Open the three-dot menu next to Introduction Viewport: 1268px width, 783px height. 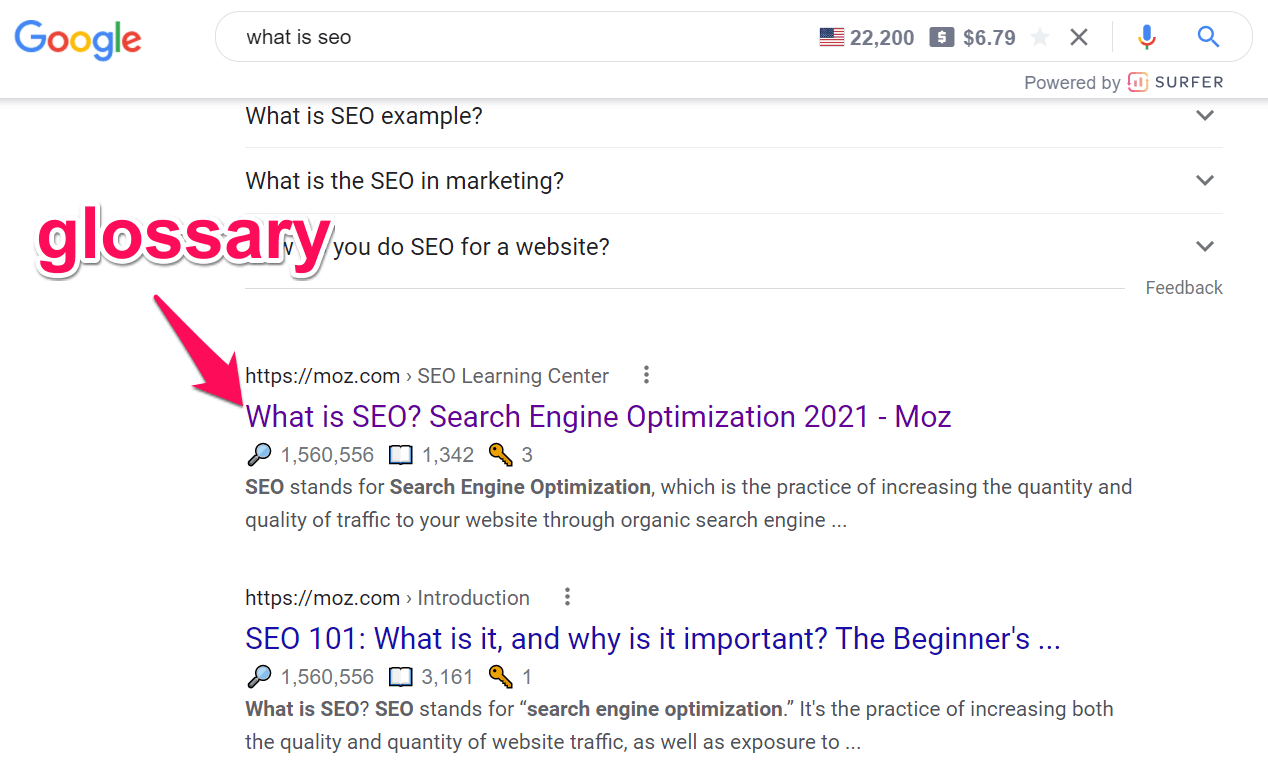click(x=567, y=597)
